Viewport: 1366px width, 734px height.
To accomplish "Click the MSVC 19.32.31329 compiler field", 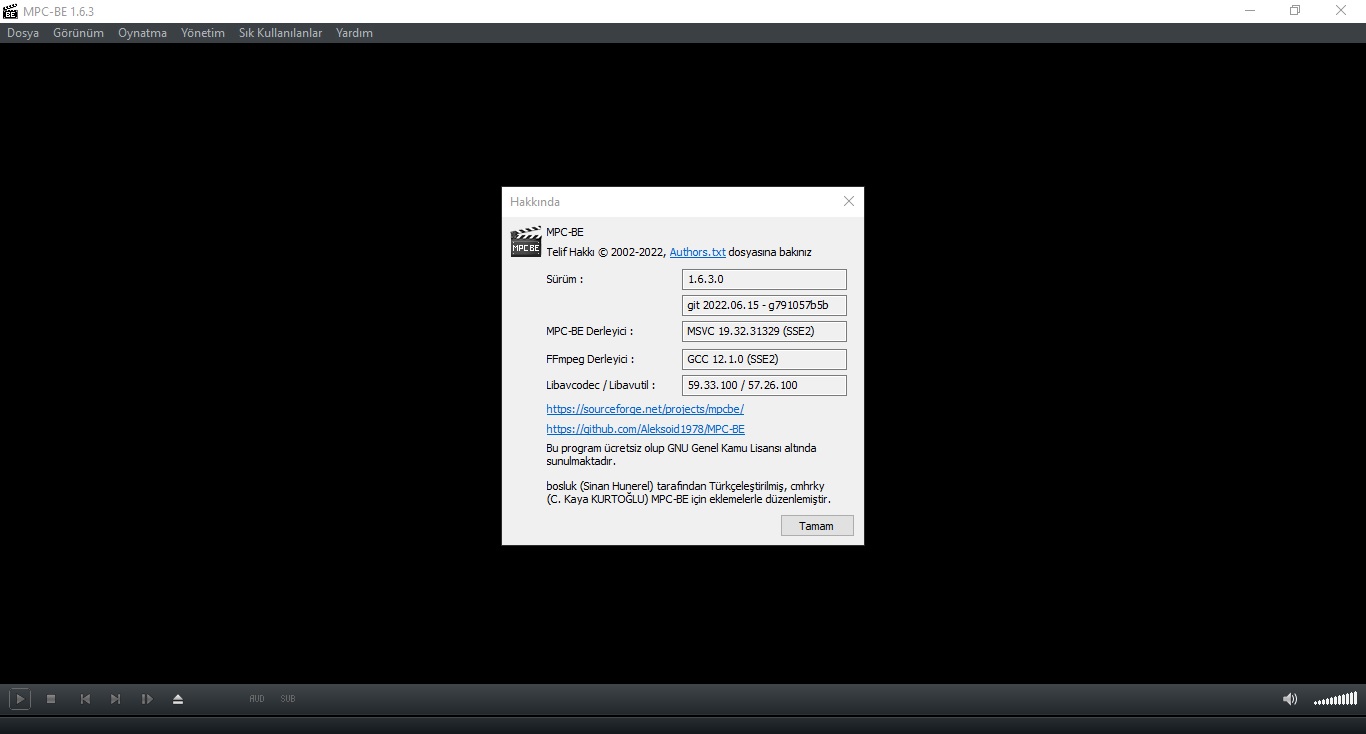I will 764,331.
